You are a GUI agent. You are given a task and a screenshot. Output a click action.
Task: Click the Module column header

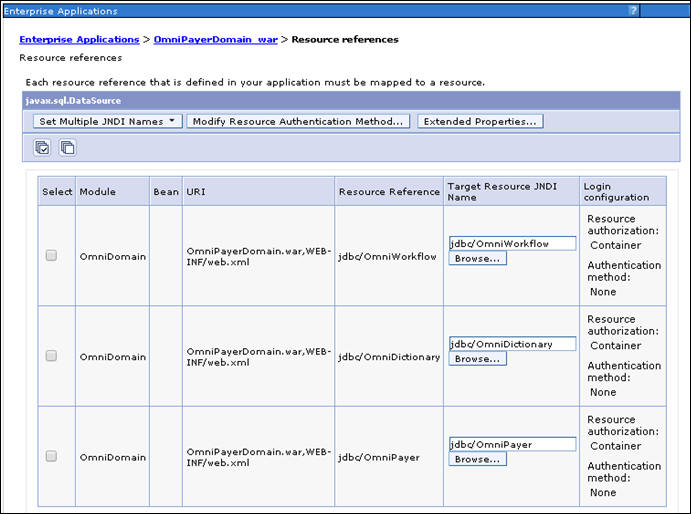[x=112, y=192]
